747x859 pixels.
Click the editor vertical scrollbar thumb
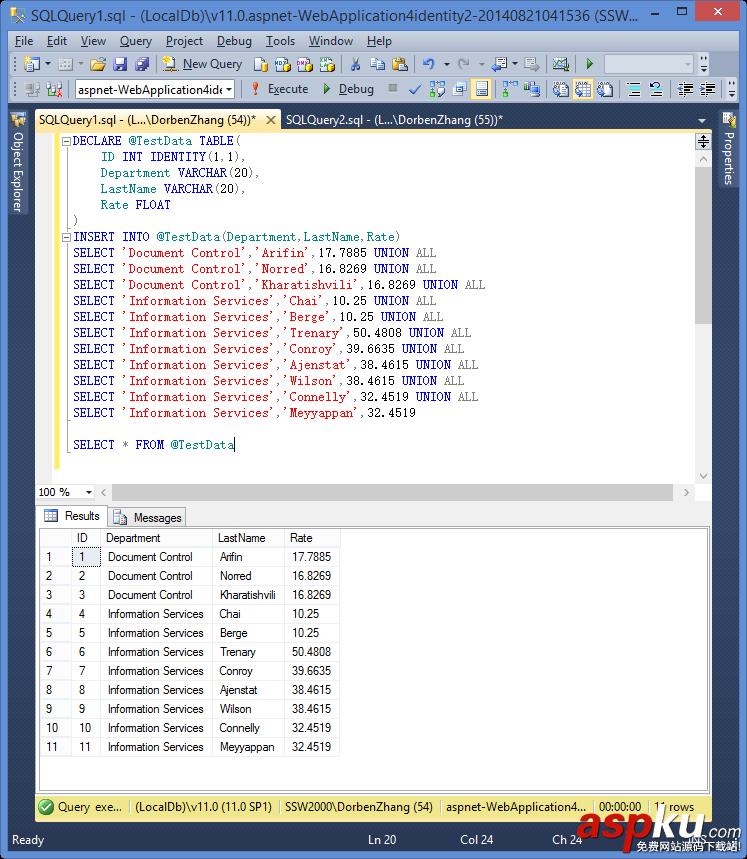703,245
